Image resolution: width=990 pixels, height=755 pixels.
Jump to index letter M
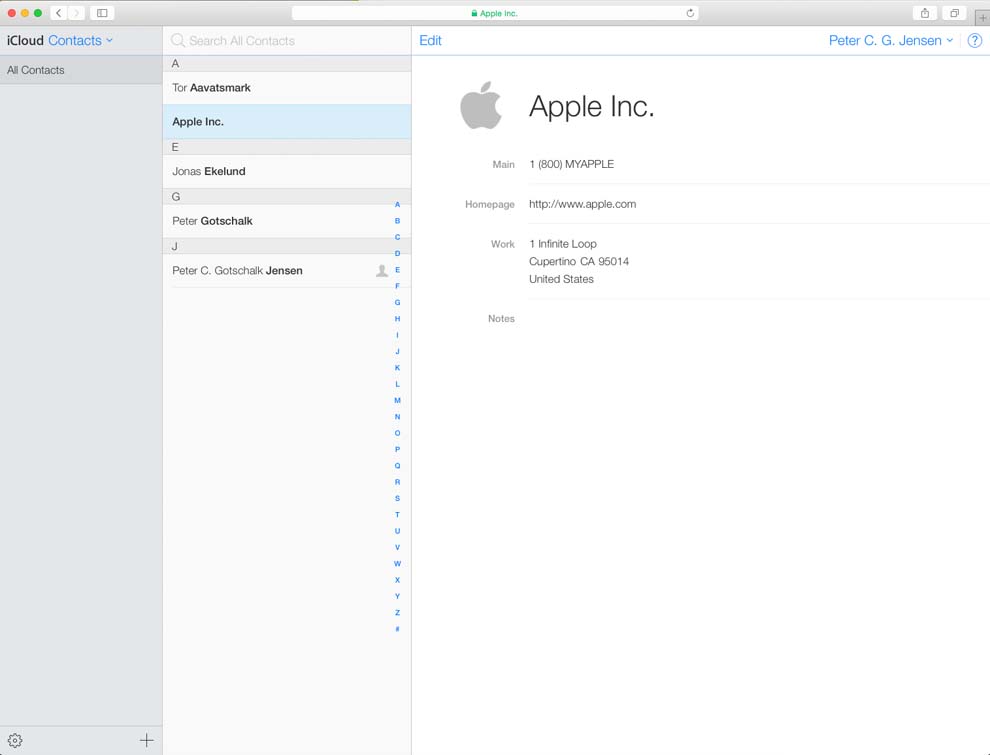pyautogui.click(x=397, y=400)
